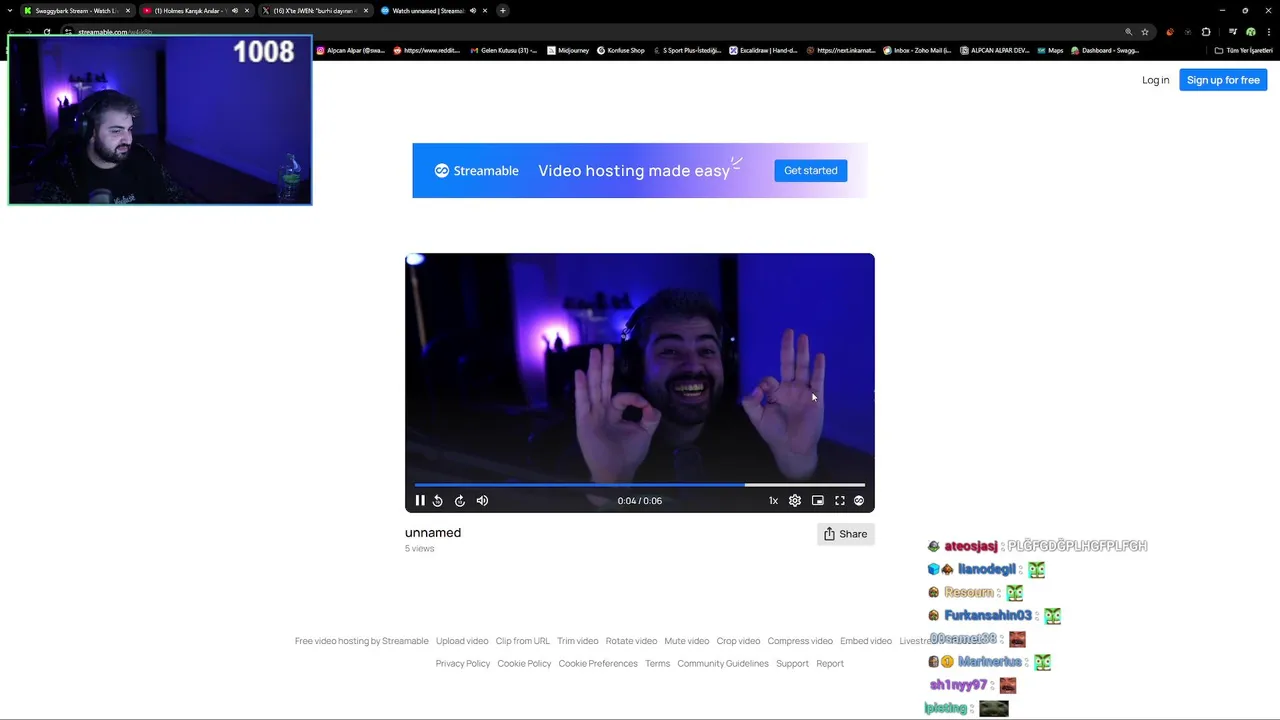This screenshot has width=1280, height=720.
Task: Close the Swaggybark Stream tab
Action: coord(128,11)
